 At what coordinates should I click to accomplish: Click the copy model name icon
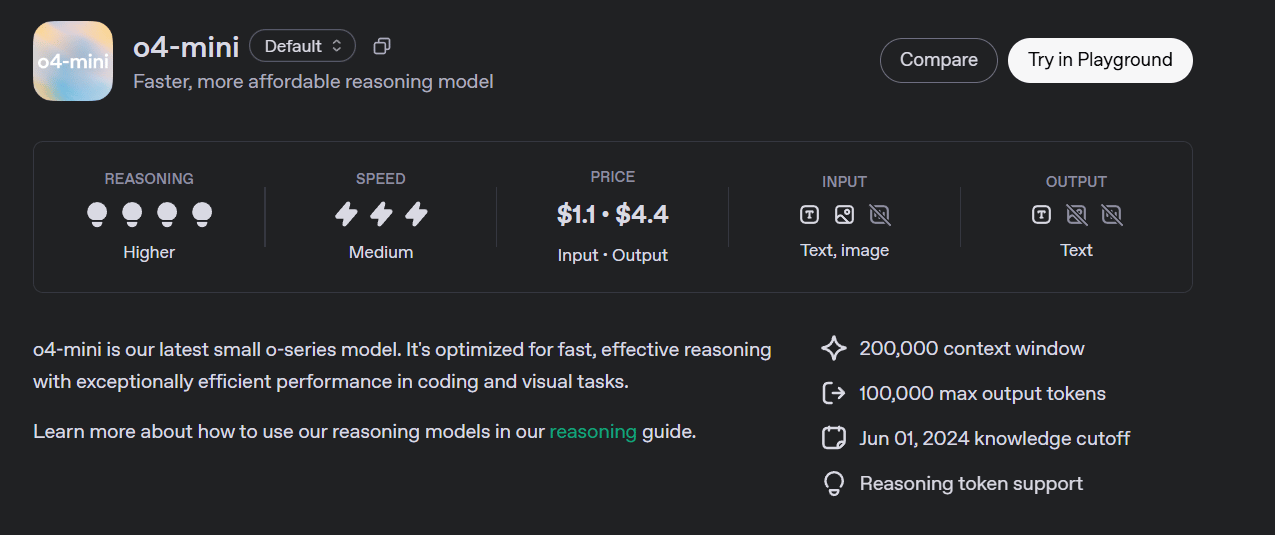pyautogui.click(x=381, y=46)
